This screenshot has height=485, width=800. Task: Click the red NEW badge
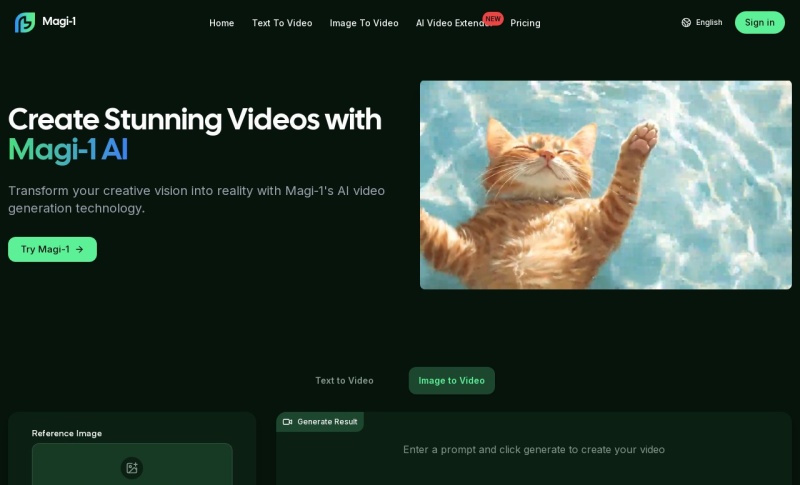492,18
